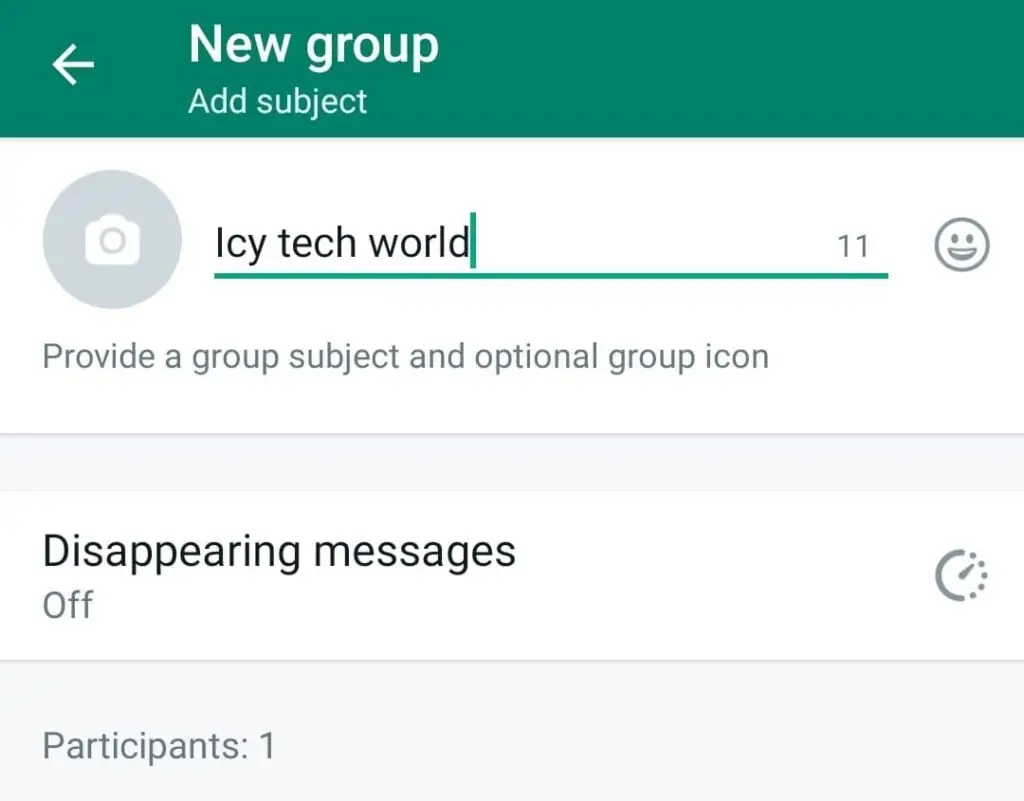Place cursor after 'world' in subject
This screenshot has height=801, width=1024.
[473, 241]
